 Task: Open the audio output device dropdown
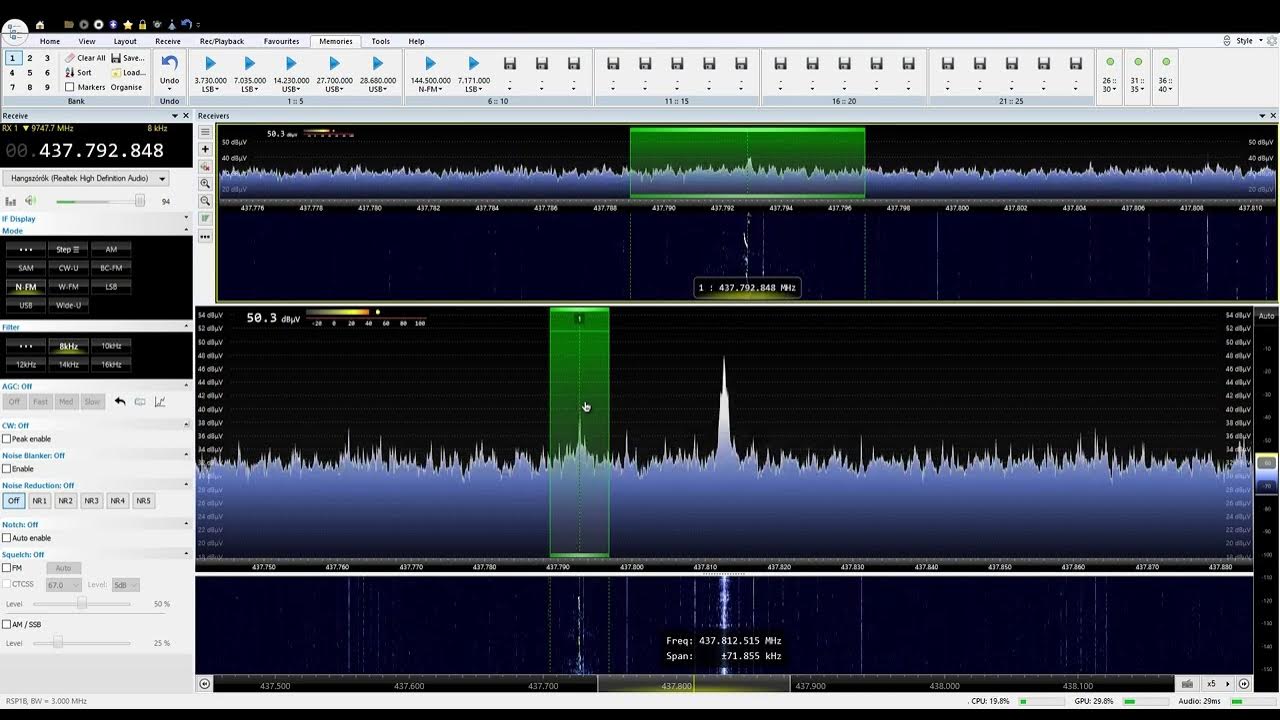click(x=162, y=178)
